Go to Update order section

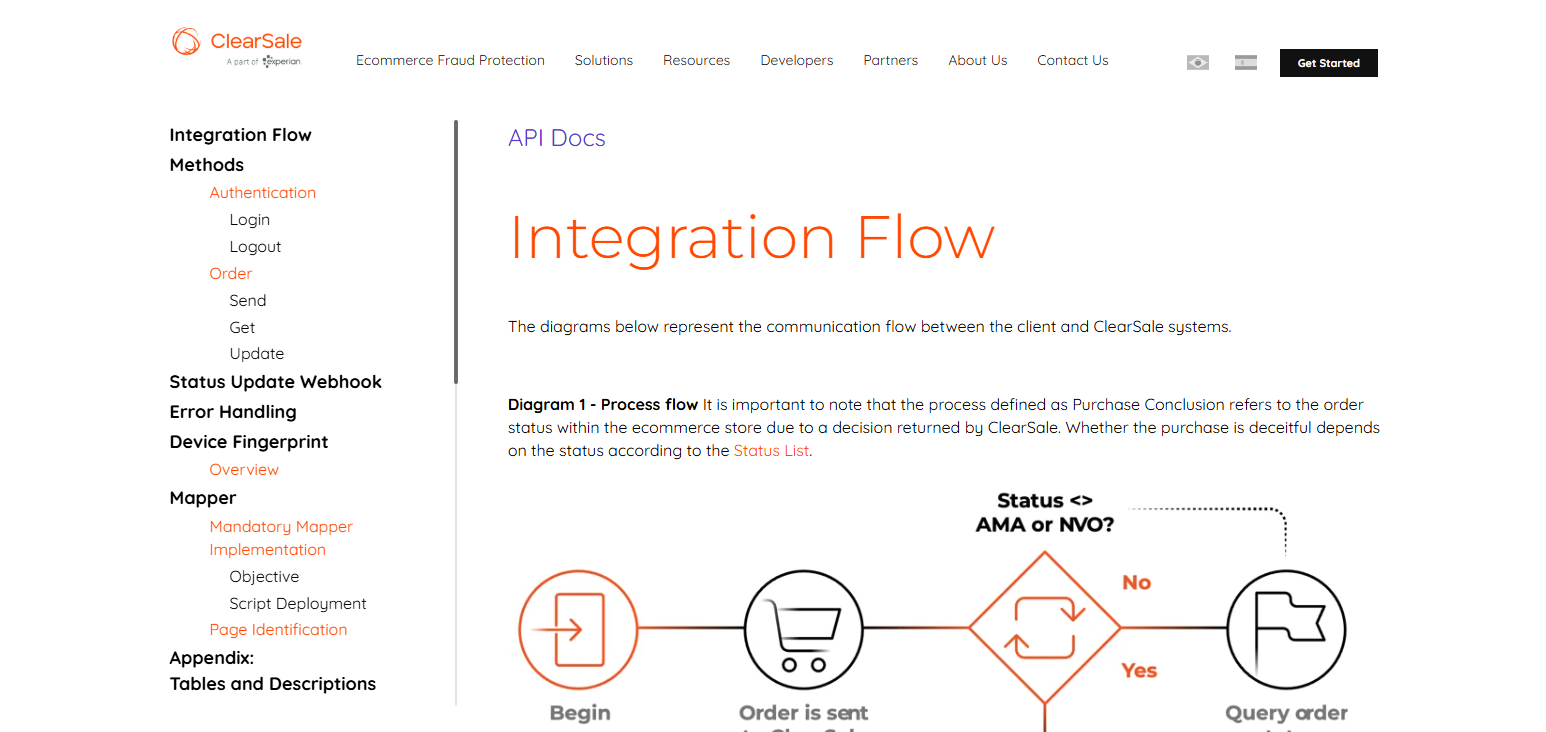(x=256, y=354)
